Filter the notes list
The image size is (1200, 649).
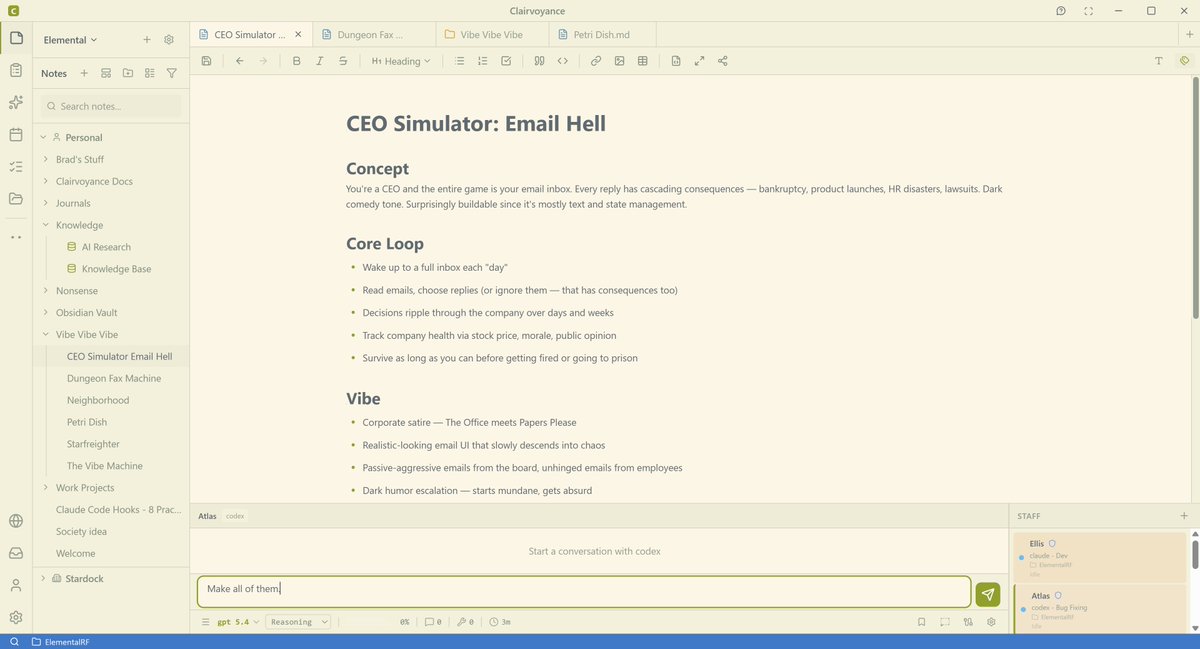(x=172, y=73)
